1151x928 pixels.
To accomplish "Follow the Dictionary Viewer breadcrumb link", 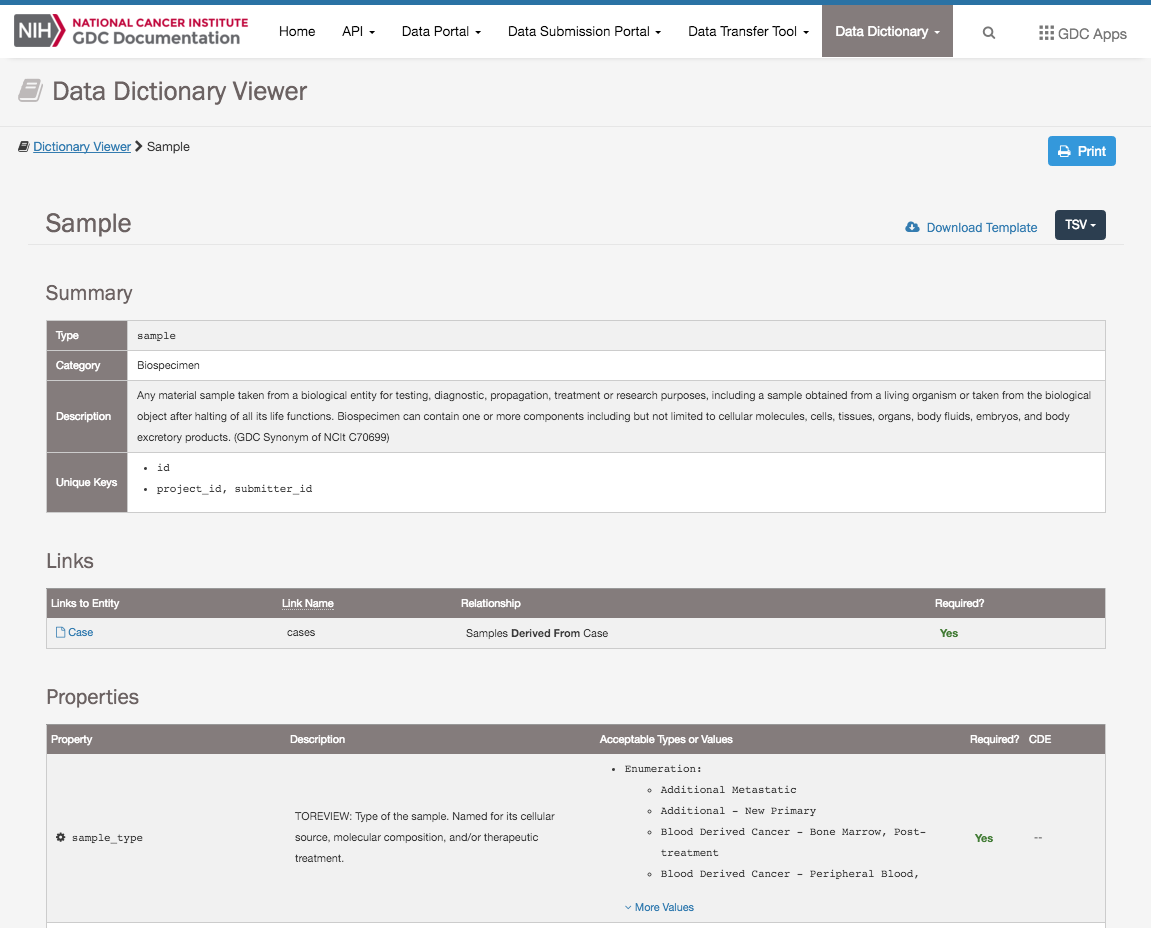I will pyautogui.click(x=82, y=147).
